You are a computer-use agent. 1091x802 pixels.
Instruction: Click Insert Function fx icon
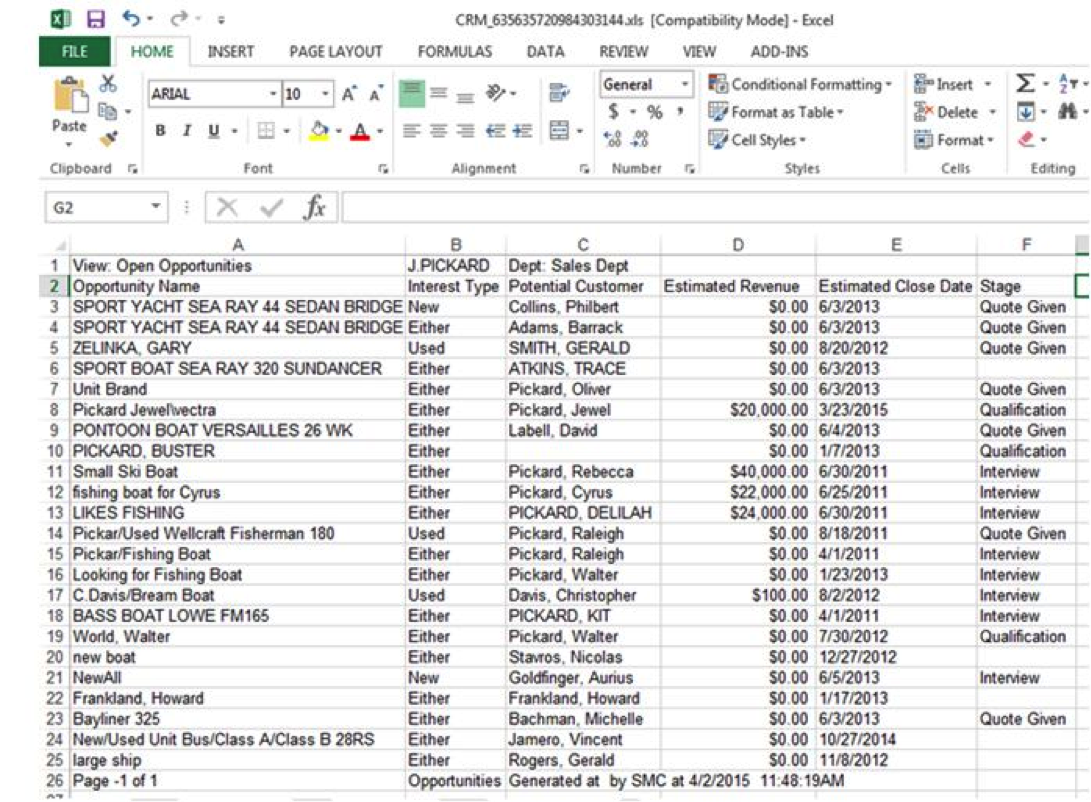coord(314,207)
